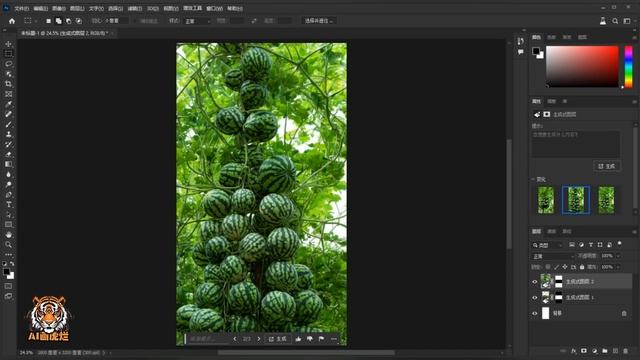
Task: Open the search icon at top right
Action: tap(615, 21)
